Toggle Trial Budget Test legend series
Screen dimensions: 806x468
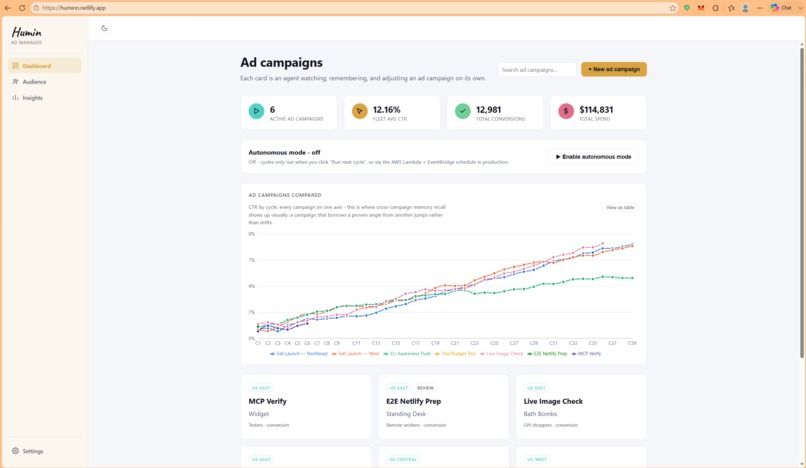point(455,354)
